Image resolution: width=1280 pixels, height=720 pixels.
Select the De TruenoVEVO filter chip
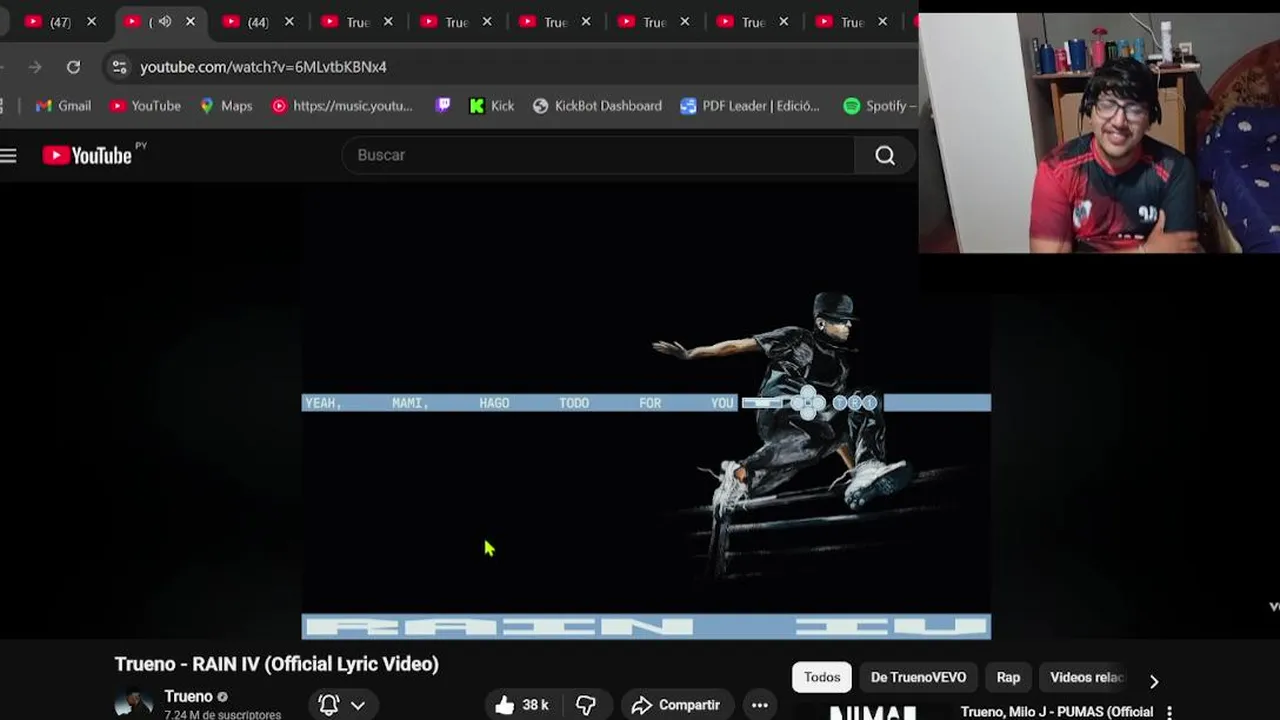tap(918, 677)
